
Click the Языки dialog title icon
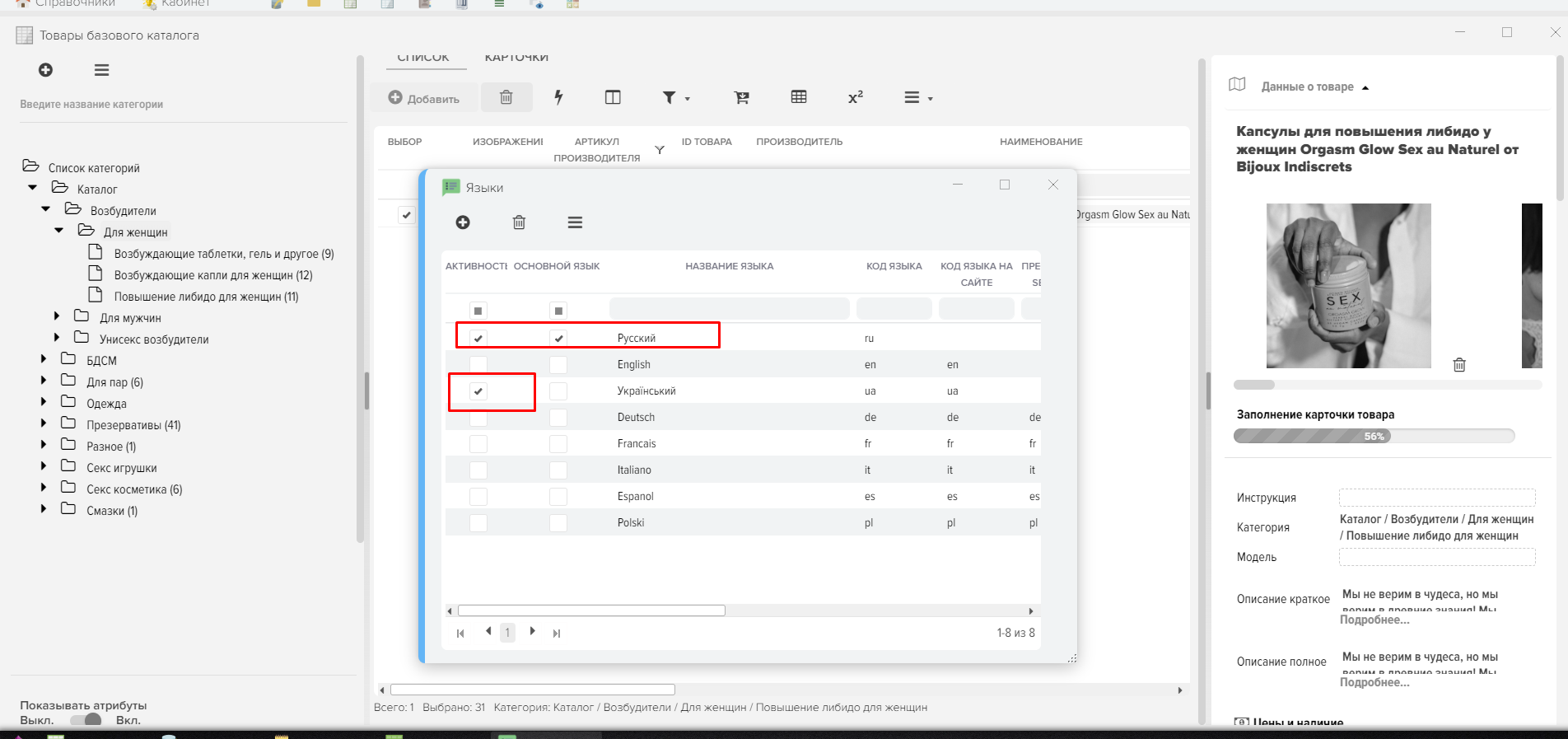(x=450, y=187)
